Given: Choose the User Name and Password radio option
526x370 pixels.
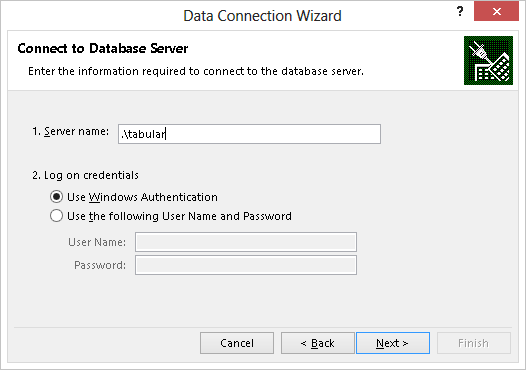Looking at the screenshot, I should tap(56, 216).
